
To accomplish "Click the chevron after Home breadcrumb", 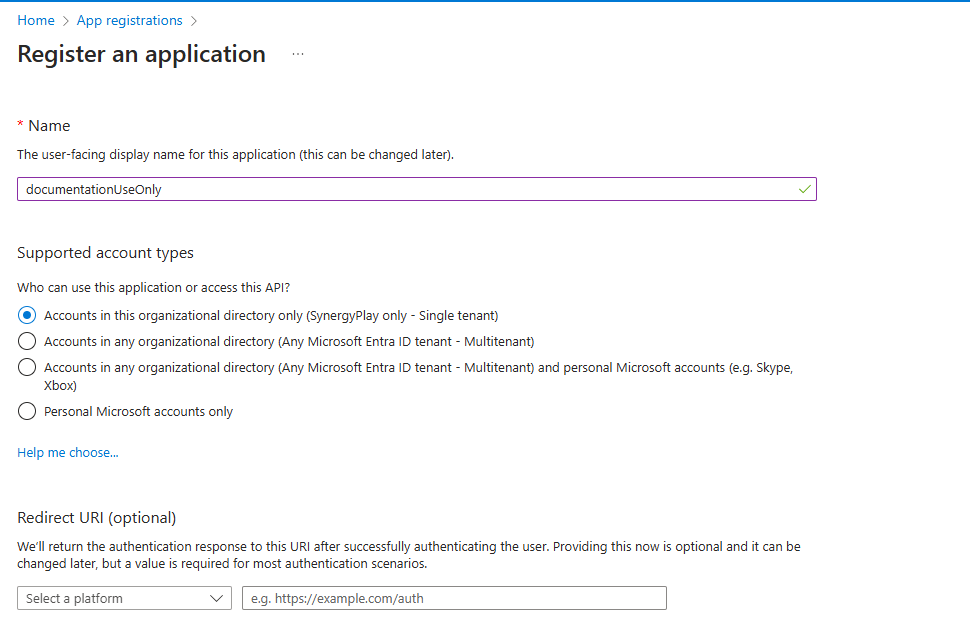I will (x=66, y=21).
